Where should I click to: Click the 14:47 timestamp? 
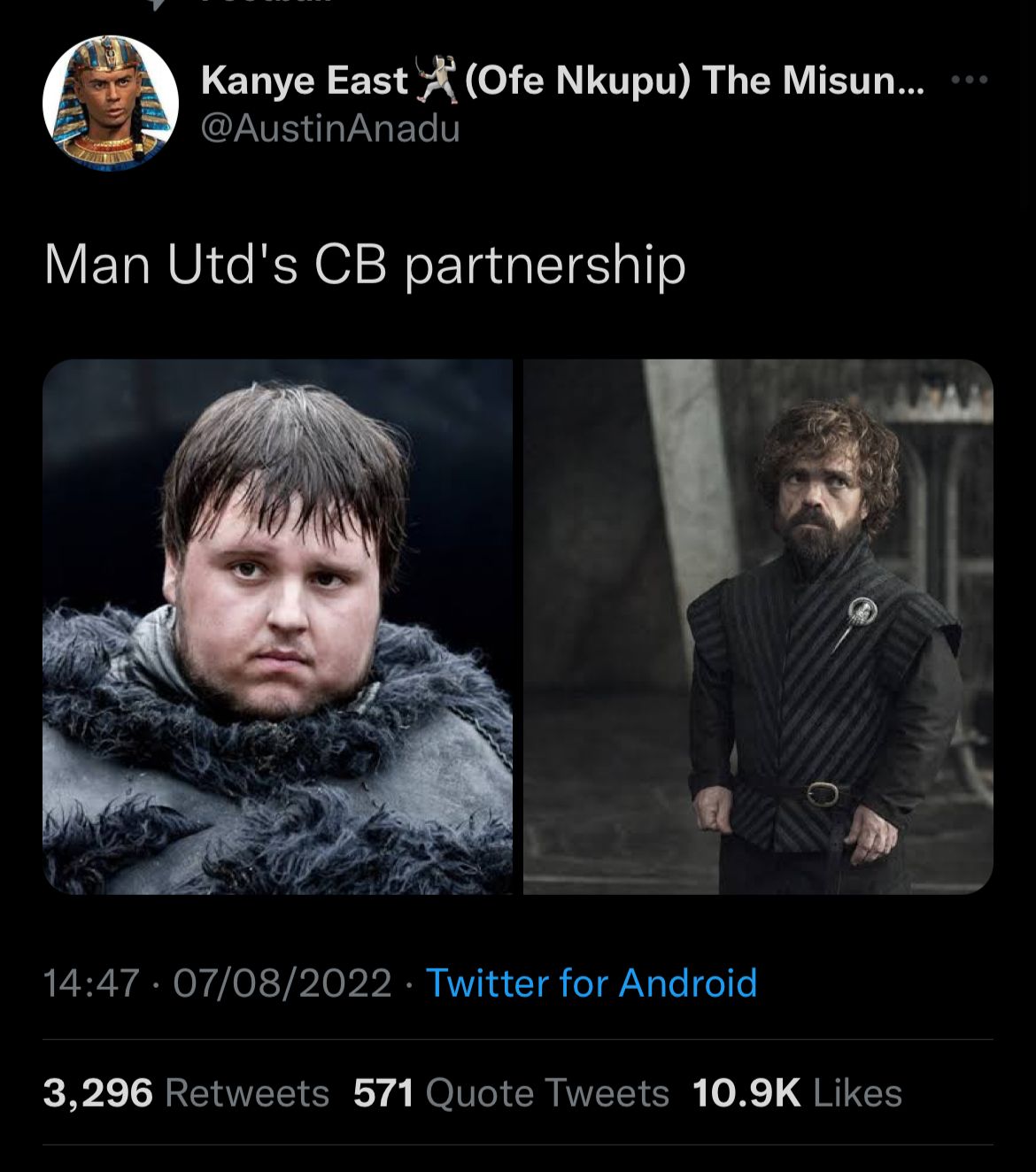(91, 983)
